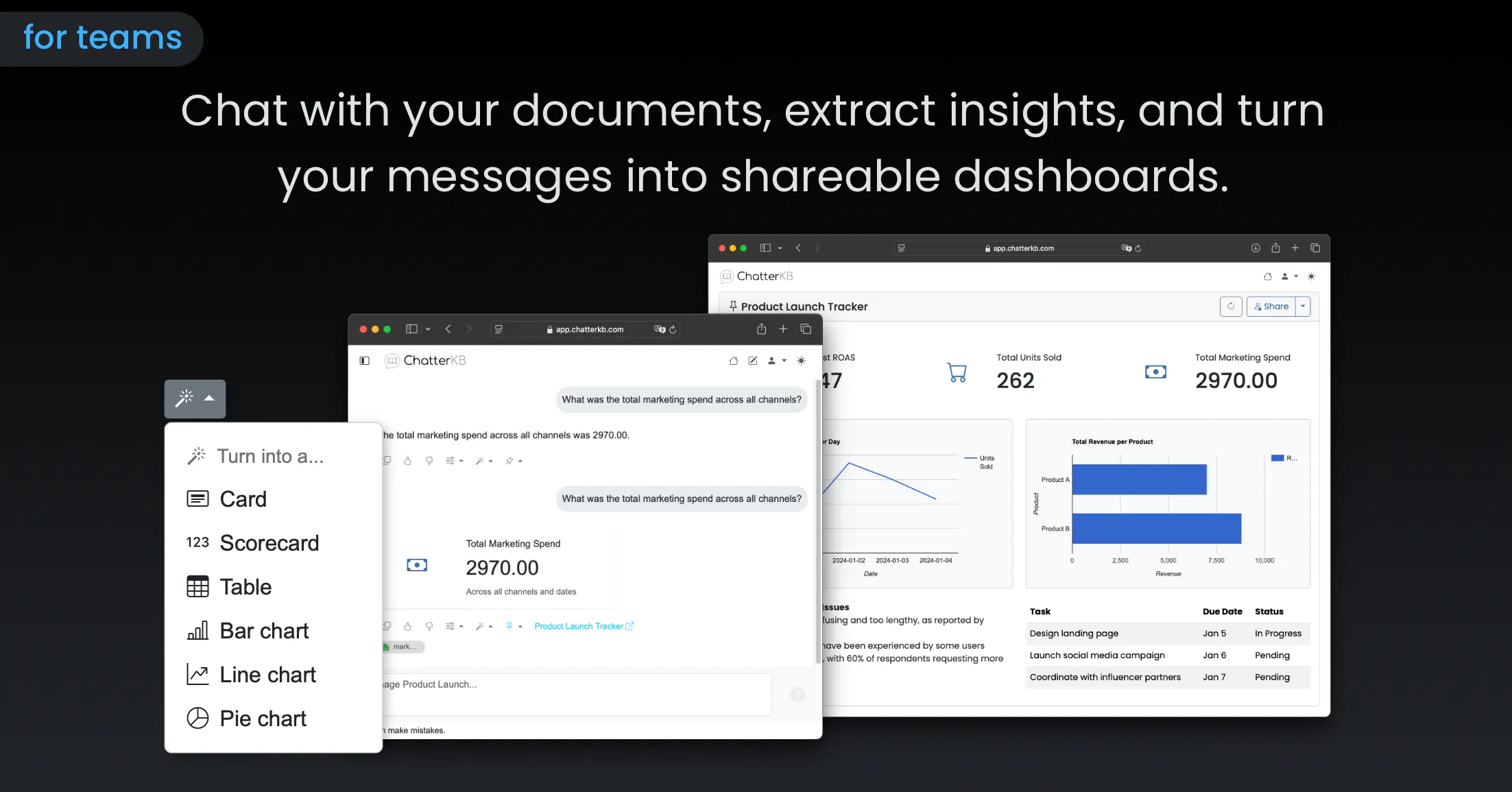
Task: Click blue pin icon under scorecard answer
Action: [509, 626]
